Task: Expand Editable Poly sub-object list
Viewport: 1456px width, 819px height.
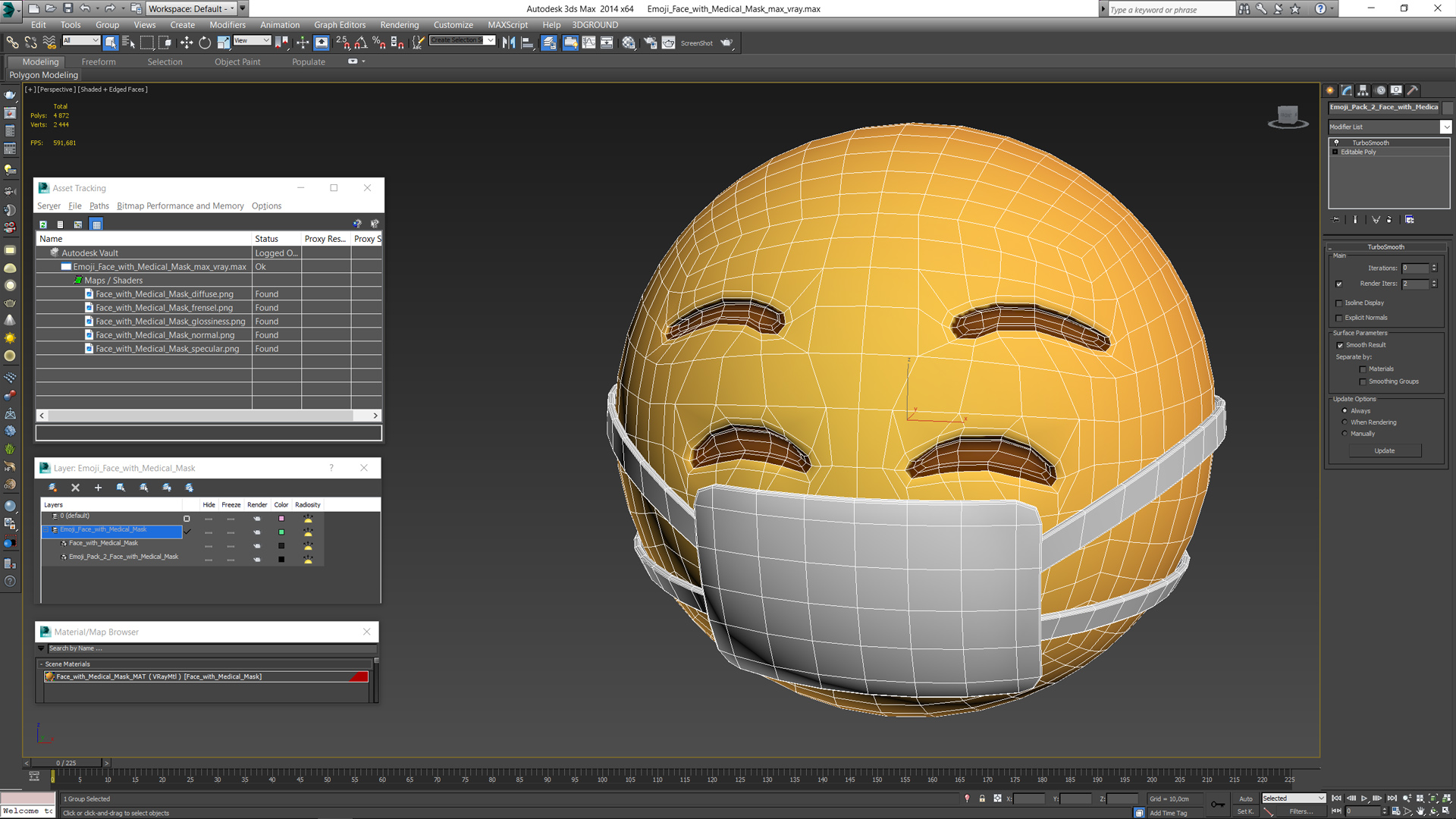Action: click(x=1335, y=152)
